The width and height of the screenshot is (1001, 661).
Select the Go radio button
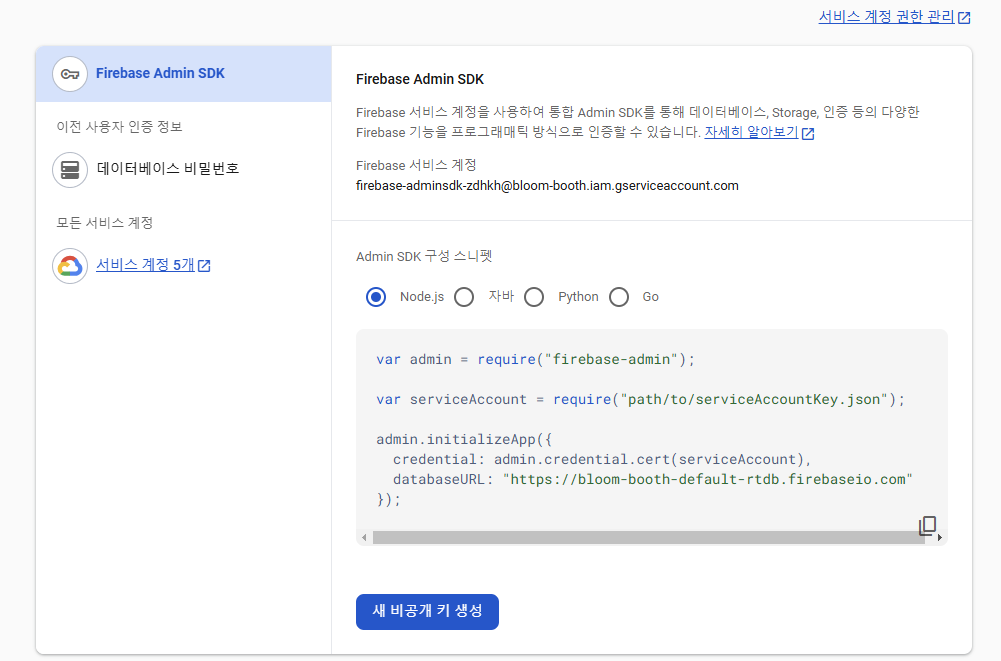(x=619, y=297)
